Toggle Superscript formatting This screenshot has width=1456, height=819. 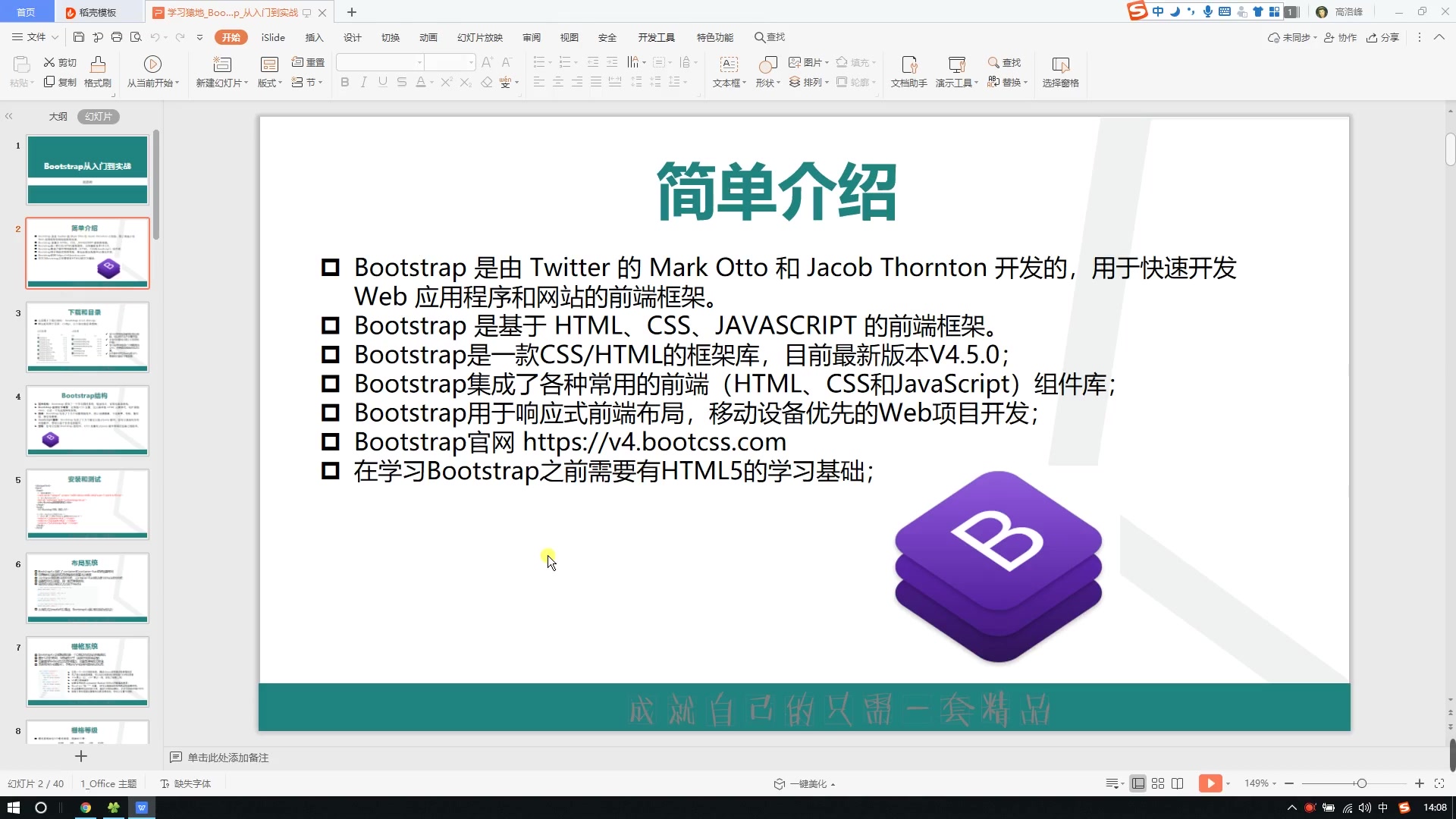447,82
